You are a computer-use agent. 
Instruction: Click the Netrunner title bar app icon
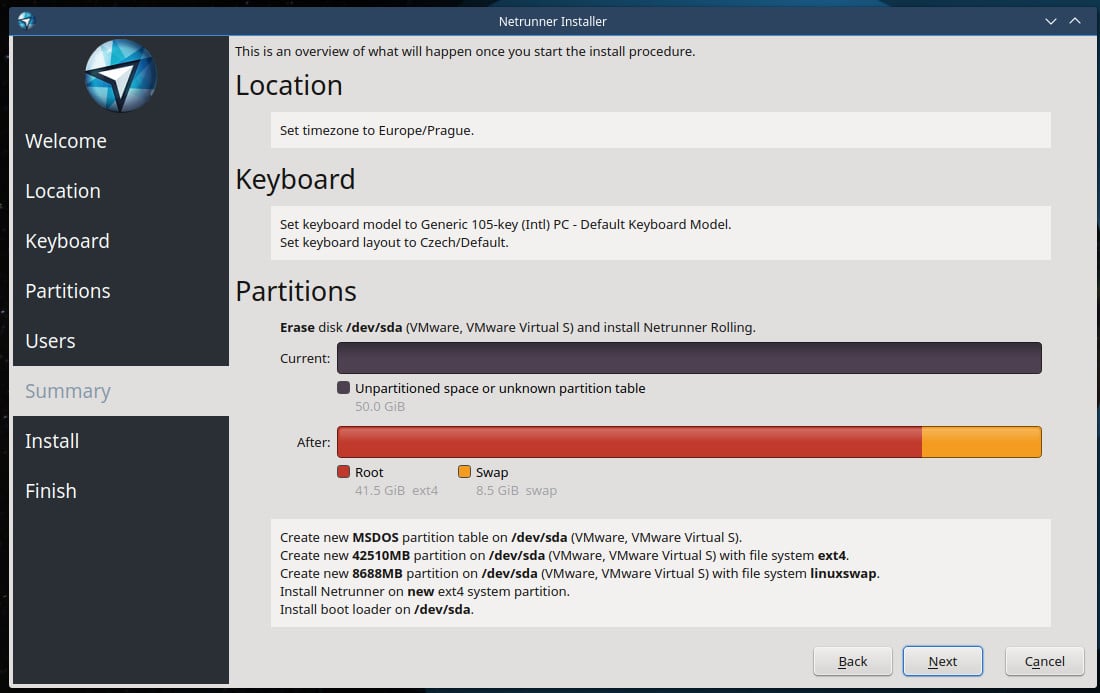pos(26,21)
